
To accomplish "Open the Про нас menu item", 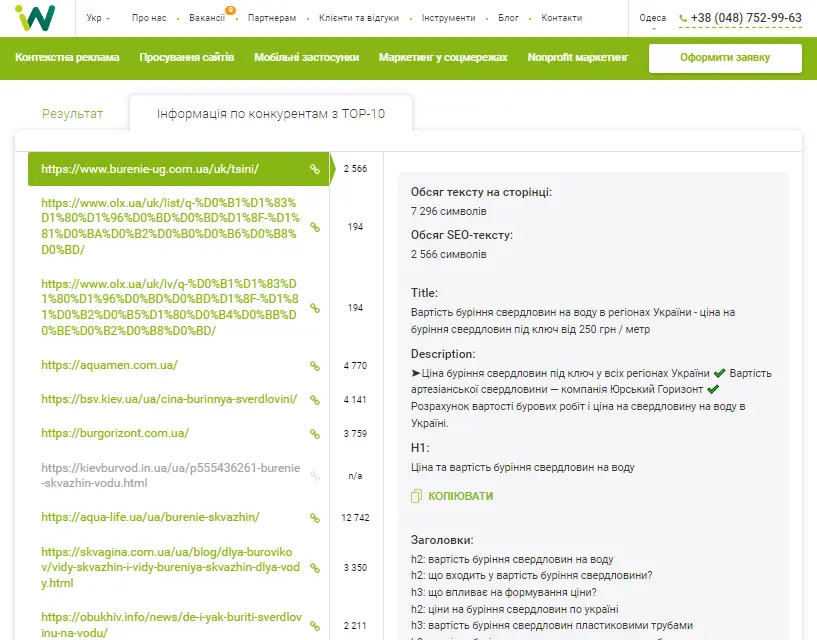I will (x=149, y=18).
